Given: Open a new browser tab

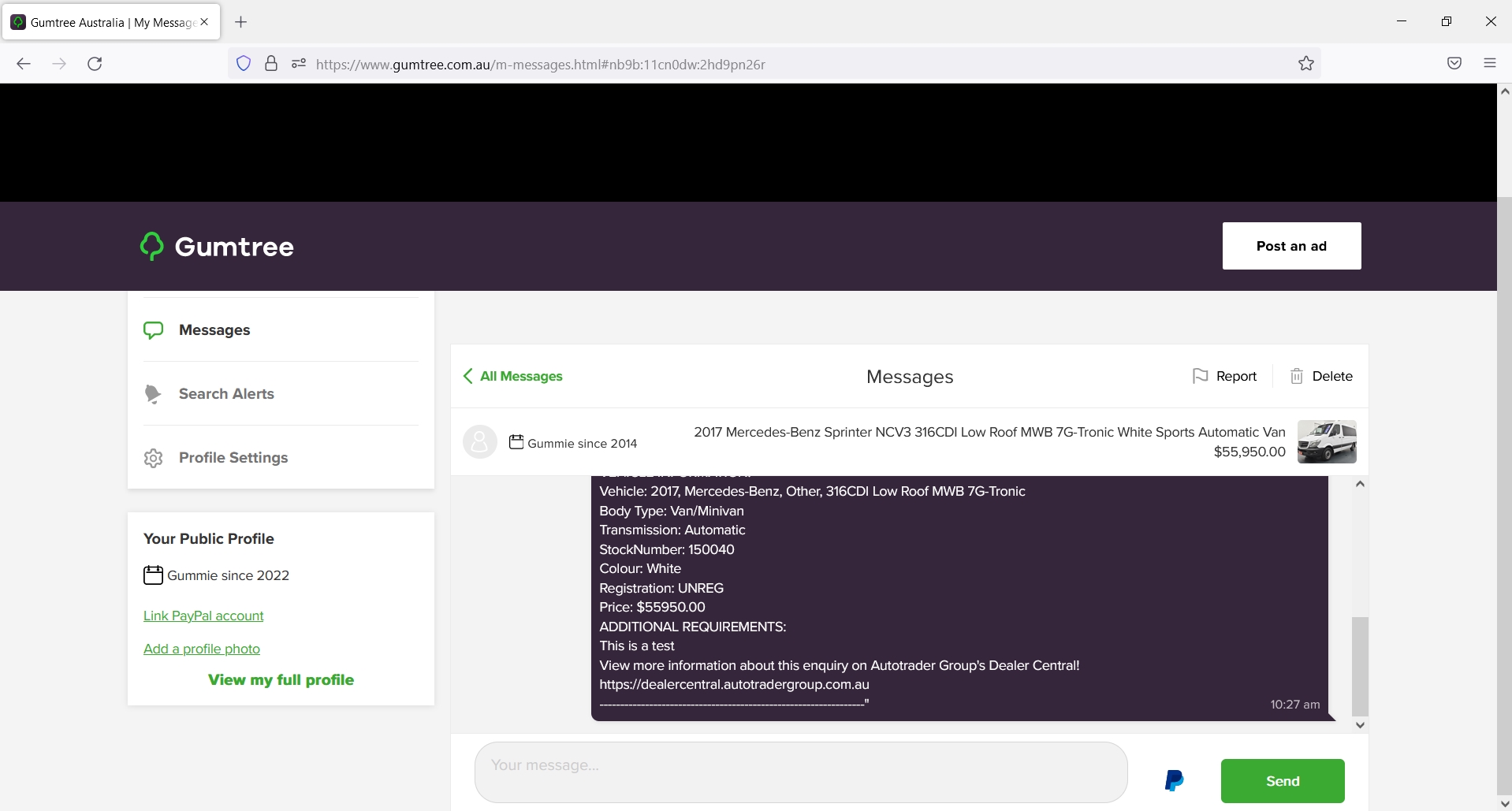Looking at the screenshot, I should tap(241, 21).
